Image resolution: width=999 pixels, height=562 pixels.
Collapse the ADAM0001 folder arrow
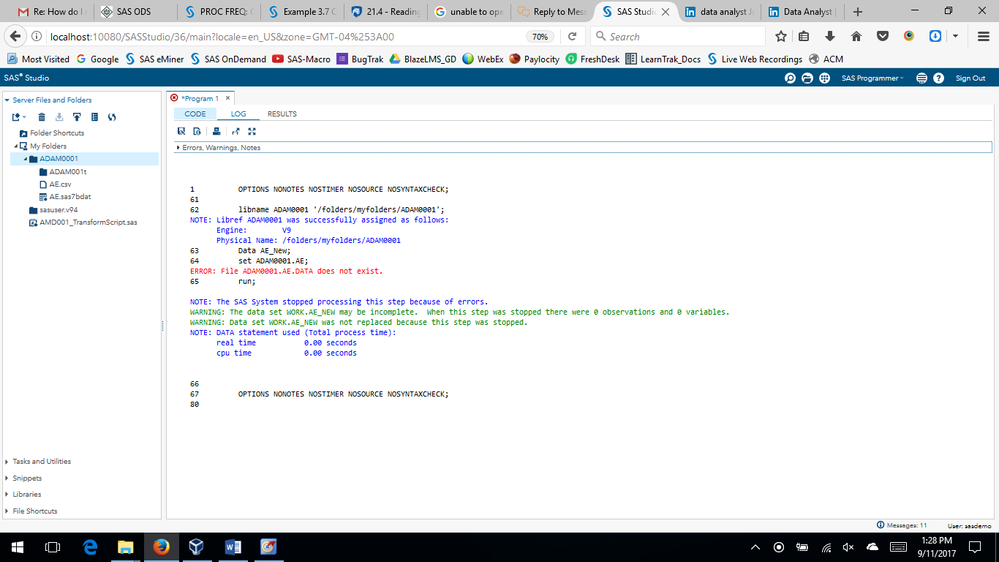tap(25, 159)
